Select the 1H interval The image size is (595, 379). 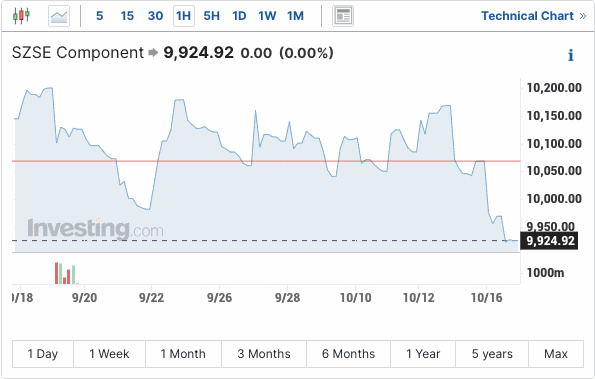(184, 16)
